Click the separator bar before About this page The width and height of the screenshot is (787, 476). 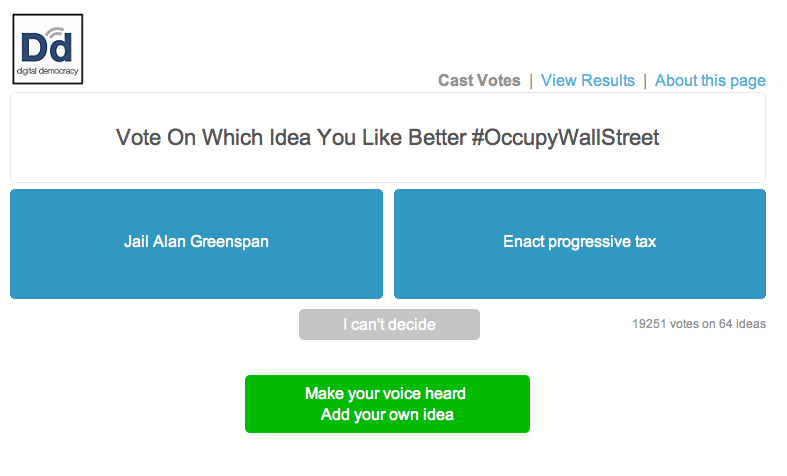(645, 81)
